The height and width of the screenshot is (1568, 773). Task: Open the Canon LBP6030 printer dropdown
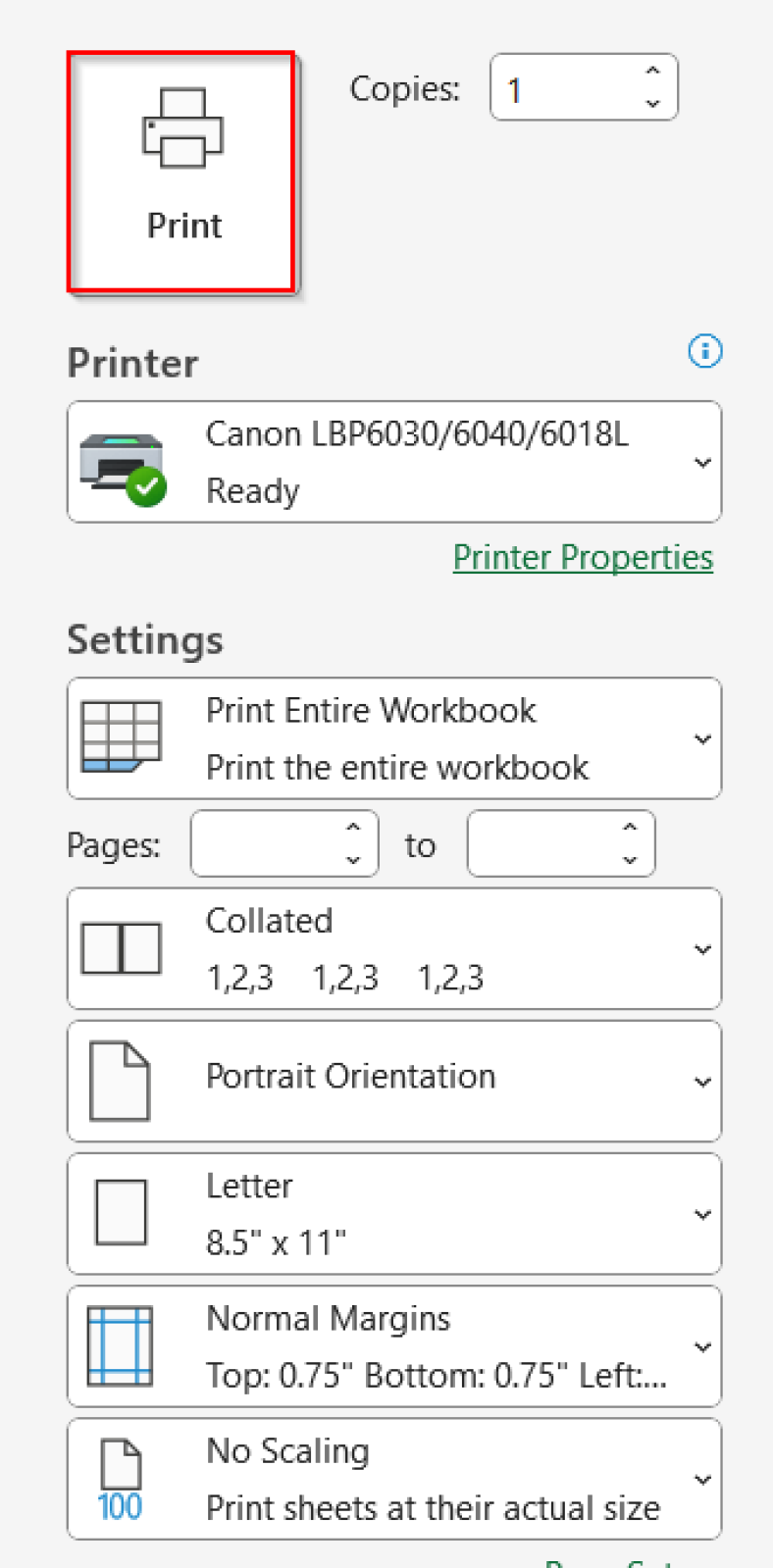coord(701,462)
